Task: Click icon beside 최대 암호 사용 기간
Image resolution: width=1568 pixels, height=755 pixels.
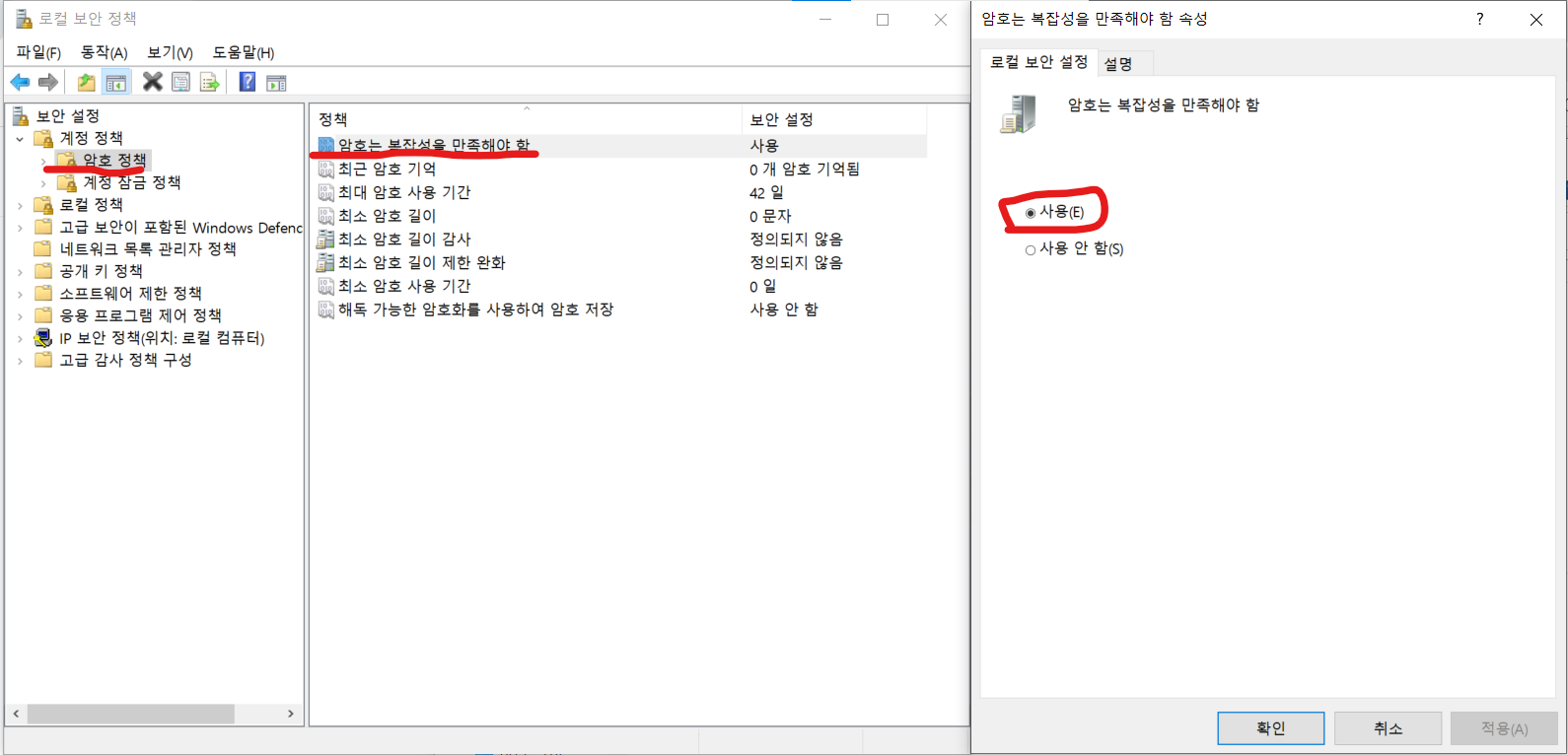Action: click(325, 192)
